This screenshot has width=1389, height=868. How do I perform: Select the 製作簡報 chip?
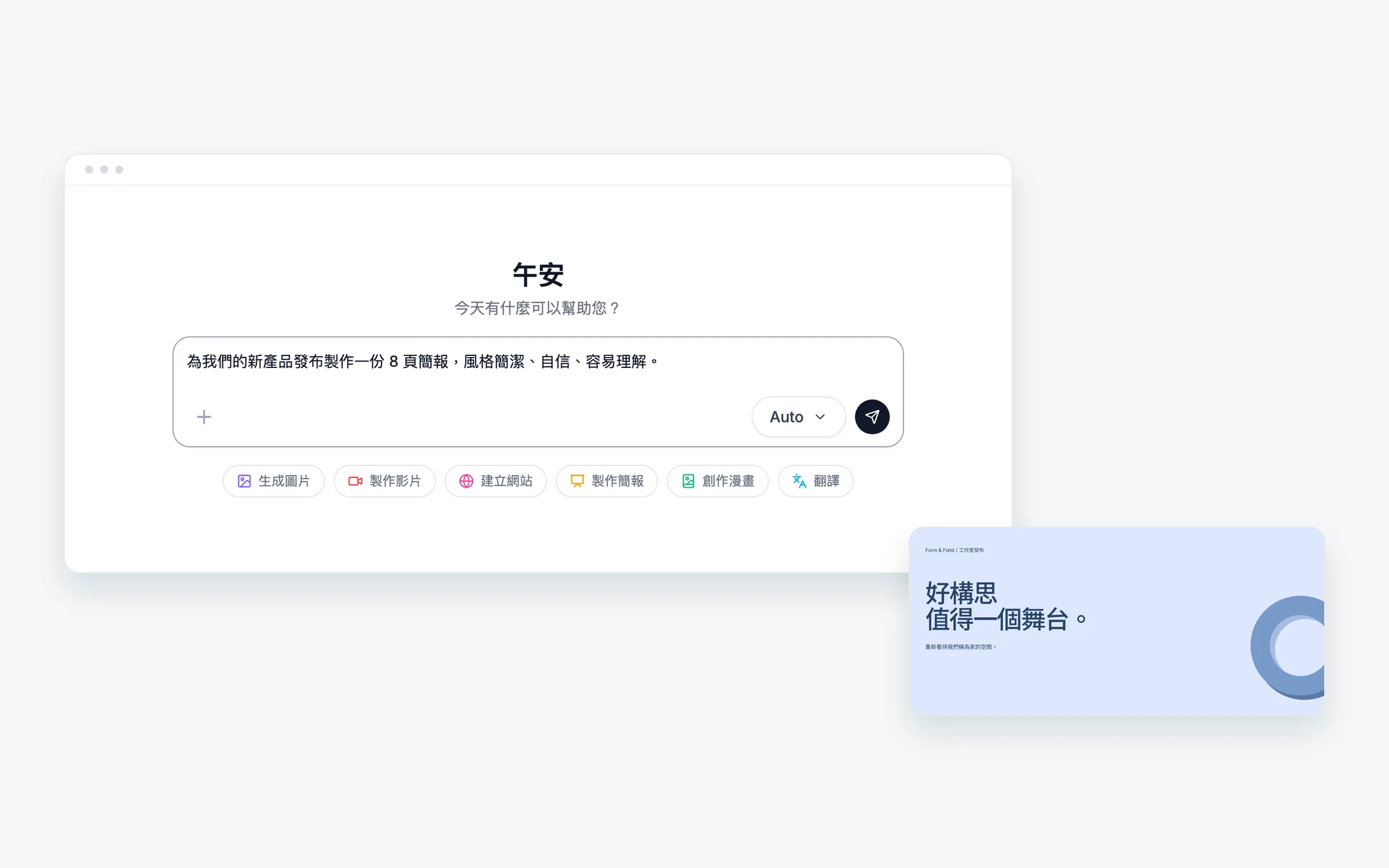click(607, 481)
